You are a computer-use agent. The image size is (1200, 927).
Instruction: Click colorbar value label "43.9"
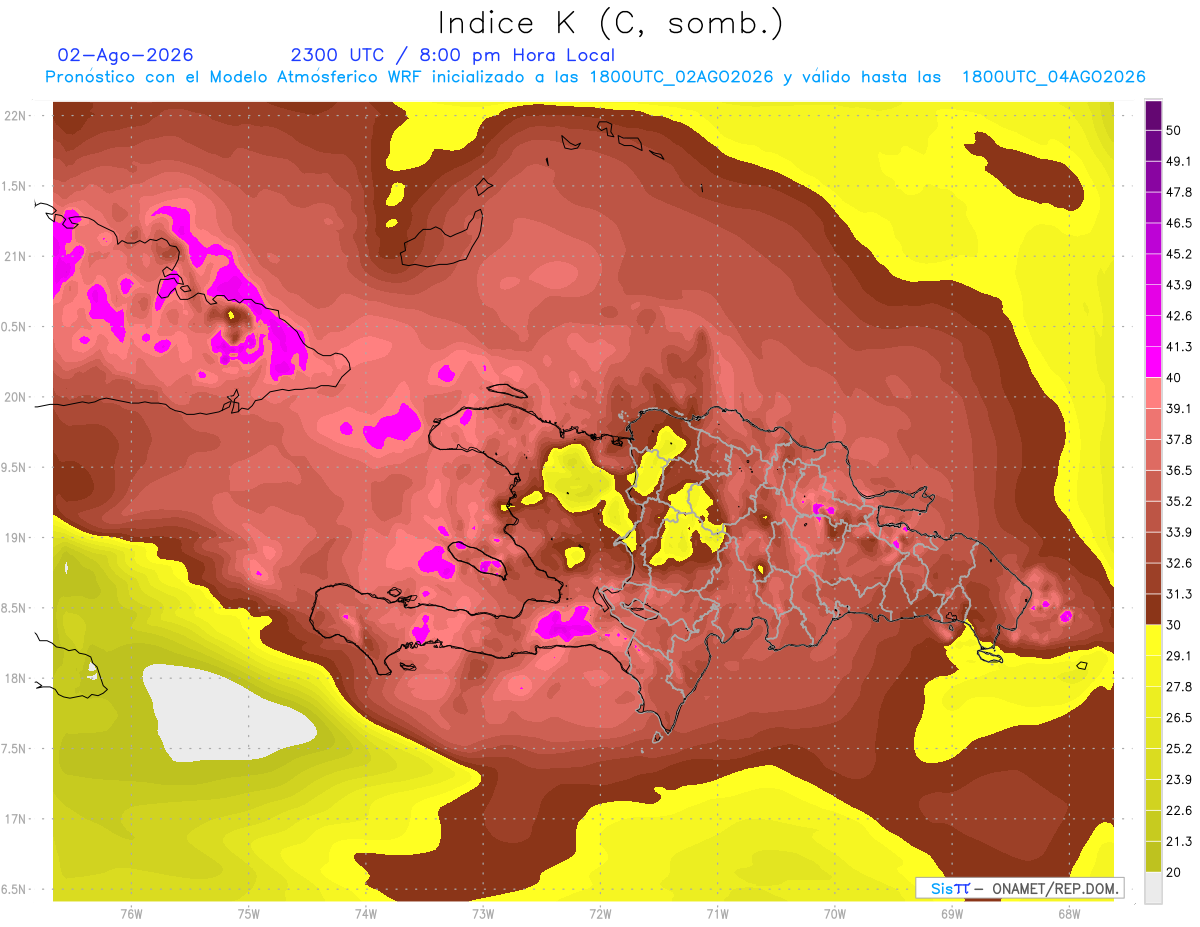click(x=1178, y=286)
